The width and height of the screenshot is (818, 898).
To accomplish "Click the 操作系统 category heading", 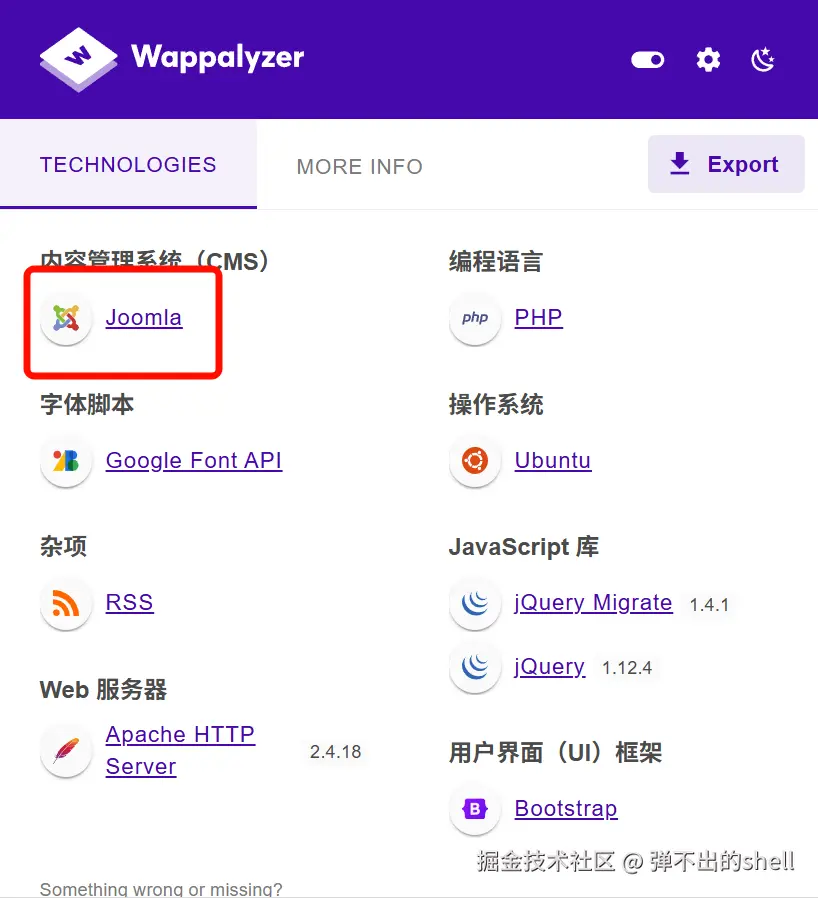I will (x=496, y=404).
